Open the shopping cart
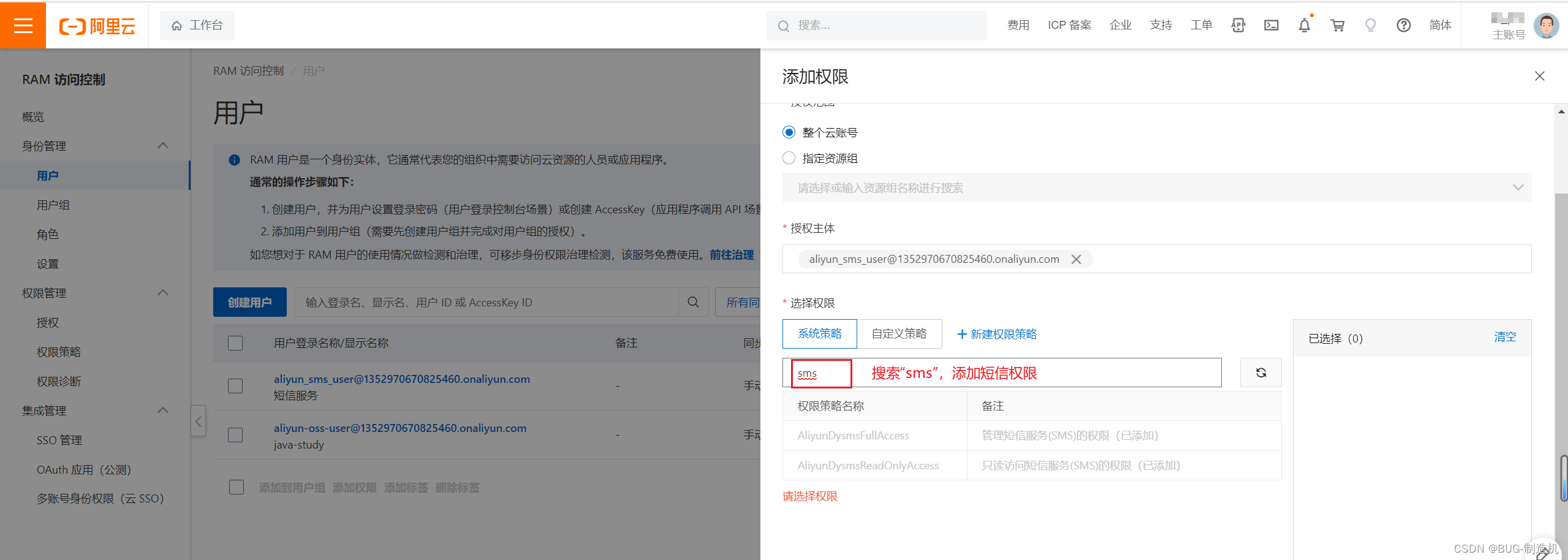Screen dimensions: 1568x560 (x=1338, y=25)
